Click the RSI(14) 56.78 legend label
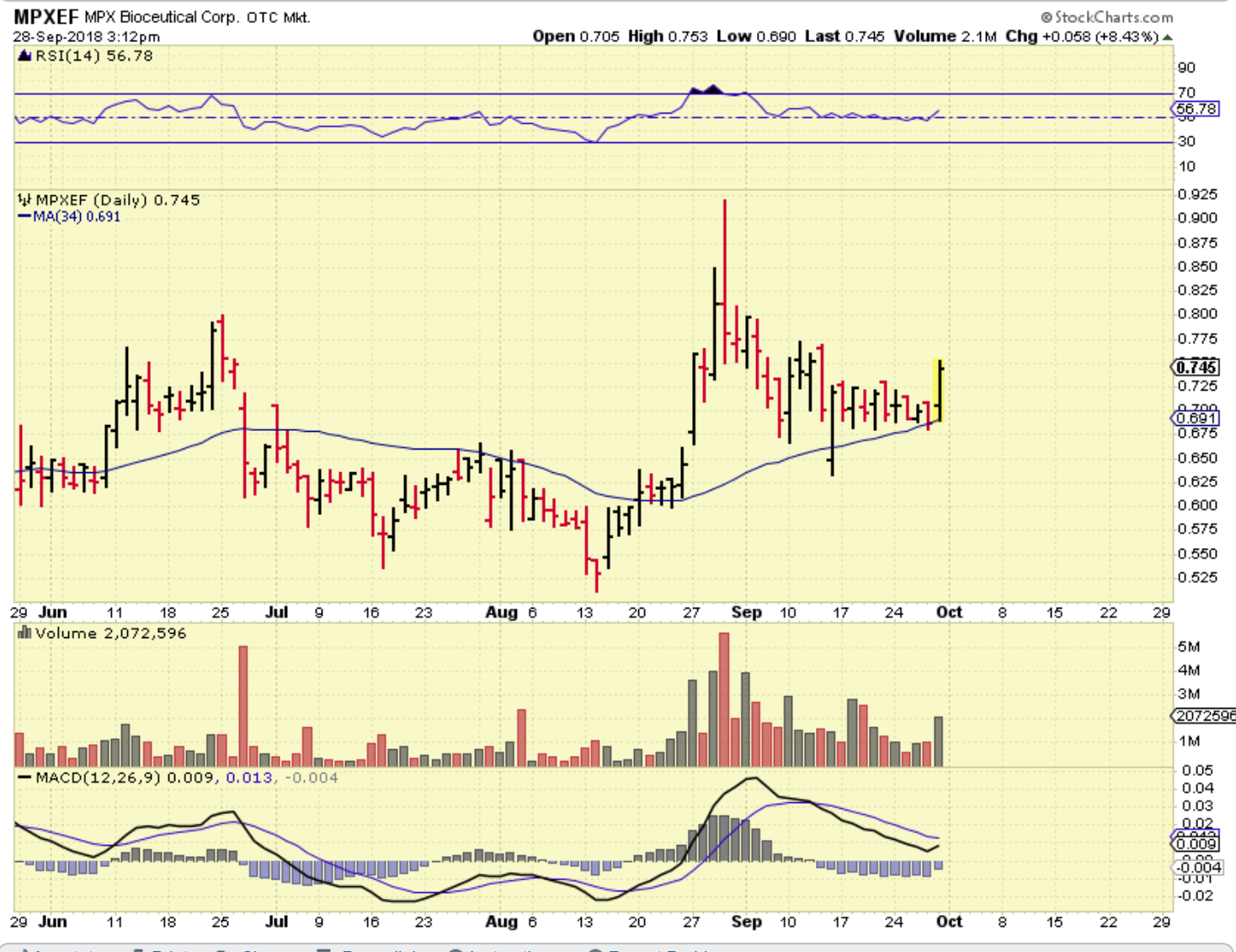Viewport: 1236px width, 952px height. (x=94, y=56)
